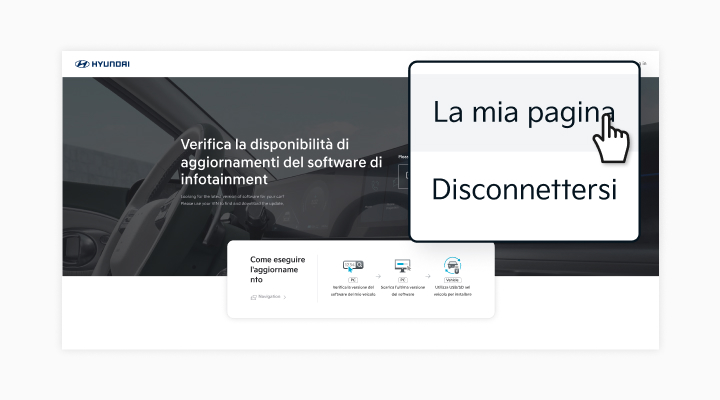
Task: Click the small icon before Navigation
Action: 253,297
